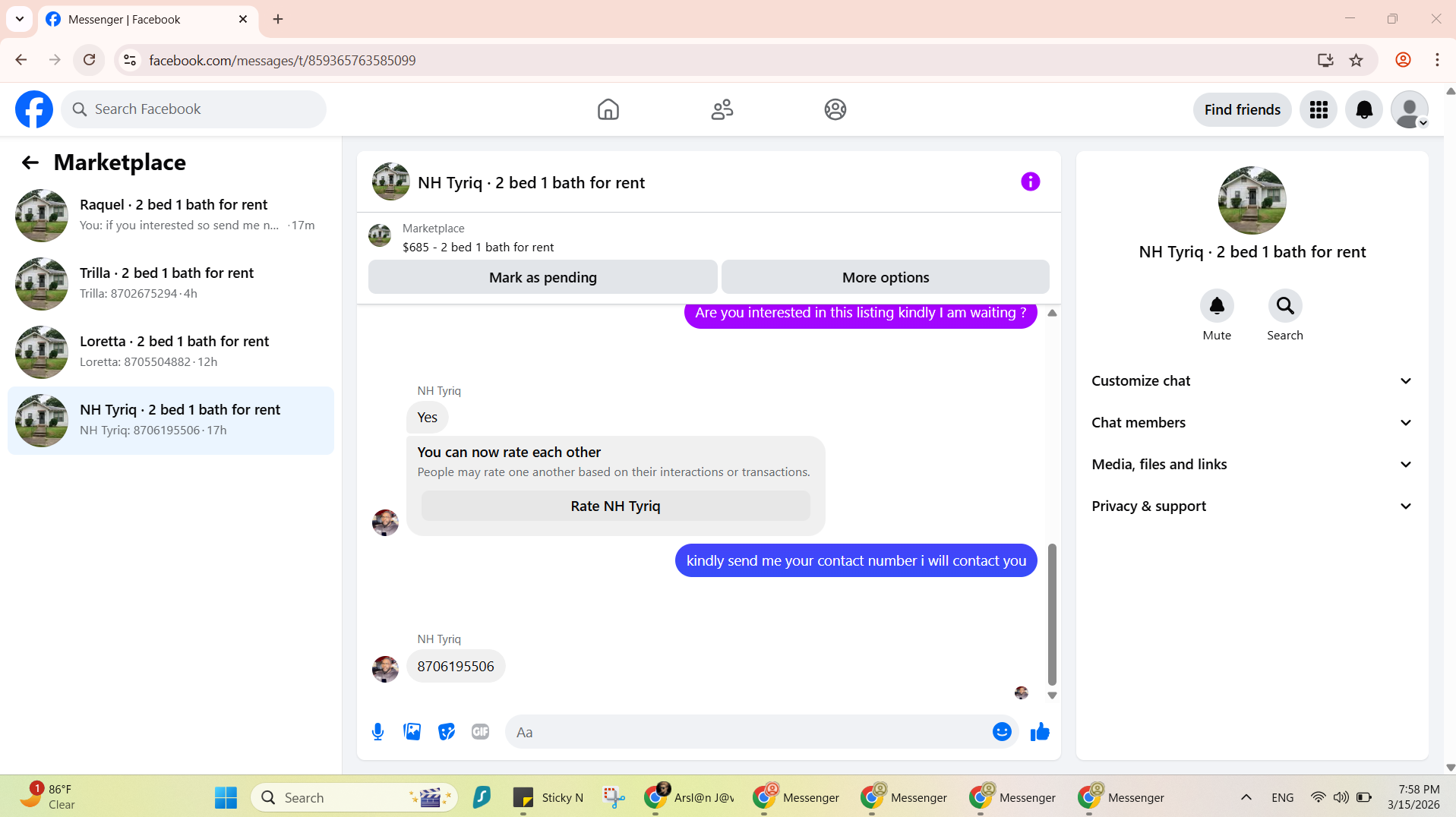Open Trilla's 2 bed 1 bath conversation
This screenshot has width=1456, height=817.
[171, 284]
